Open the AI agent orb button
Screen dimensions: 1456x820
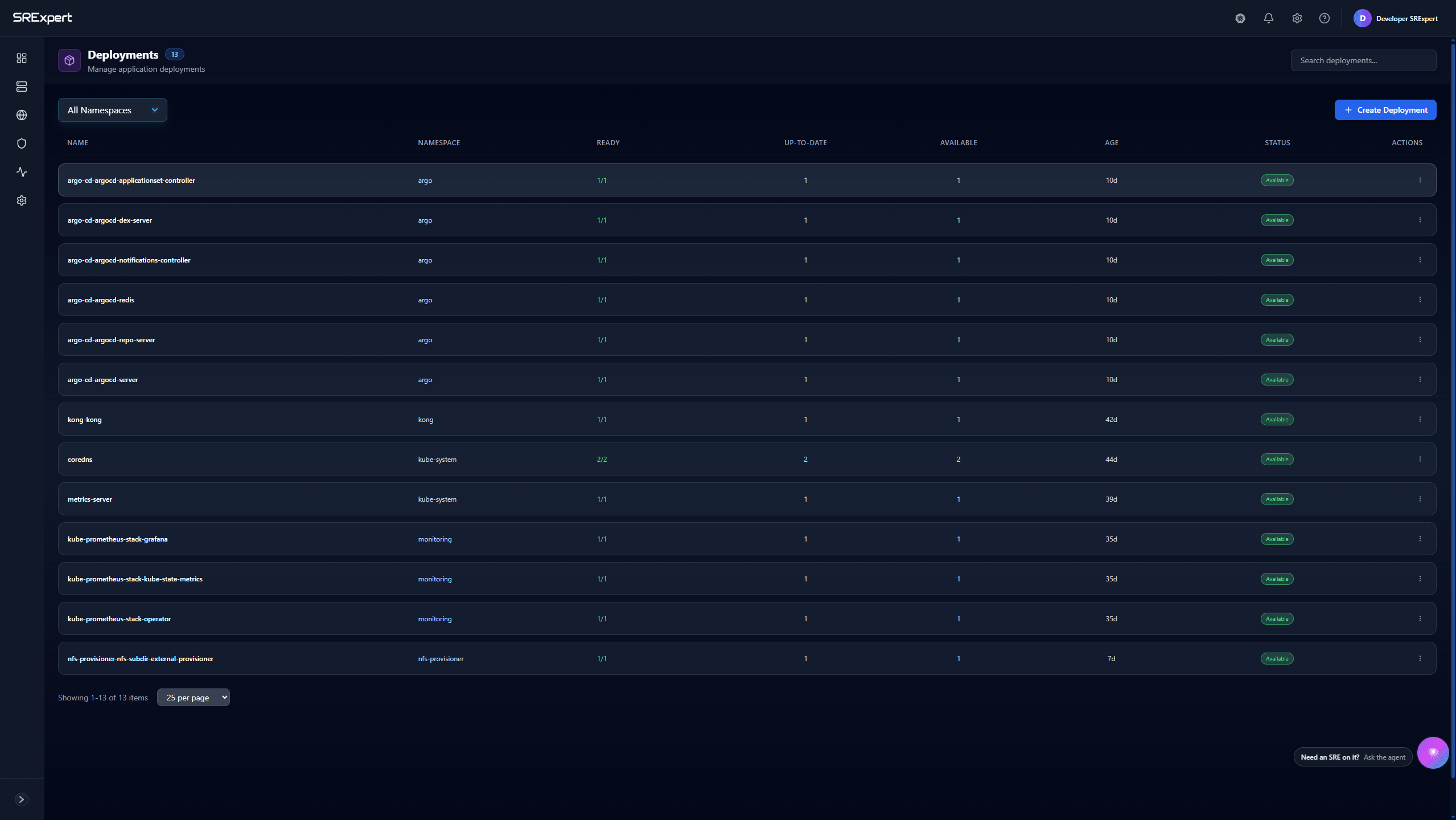click(1433, 753)
